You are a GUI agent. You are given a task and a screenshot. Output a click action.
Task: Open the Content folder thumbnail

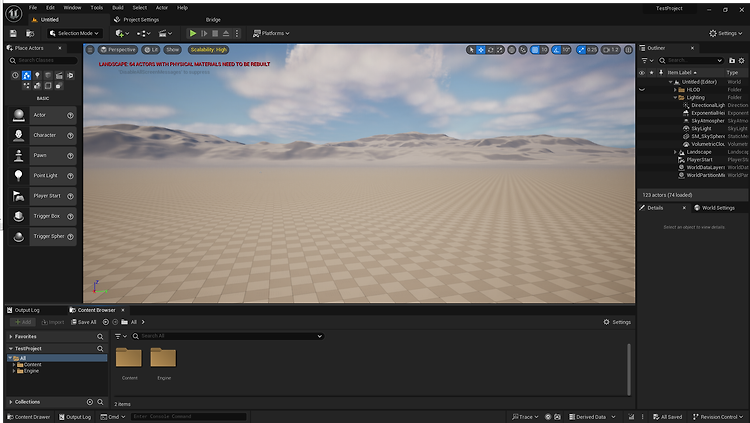(x=129, y=358)
